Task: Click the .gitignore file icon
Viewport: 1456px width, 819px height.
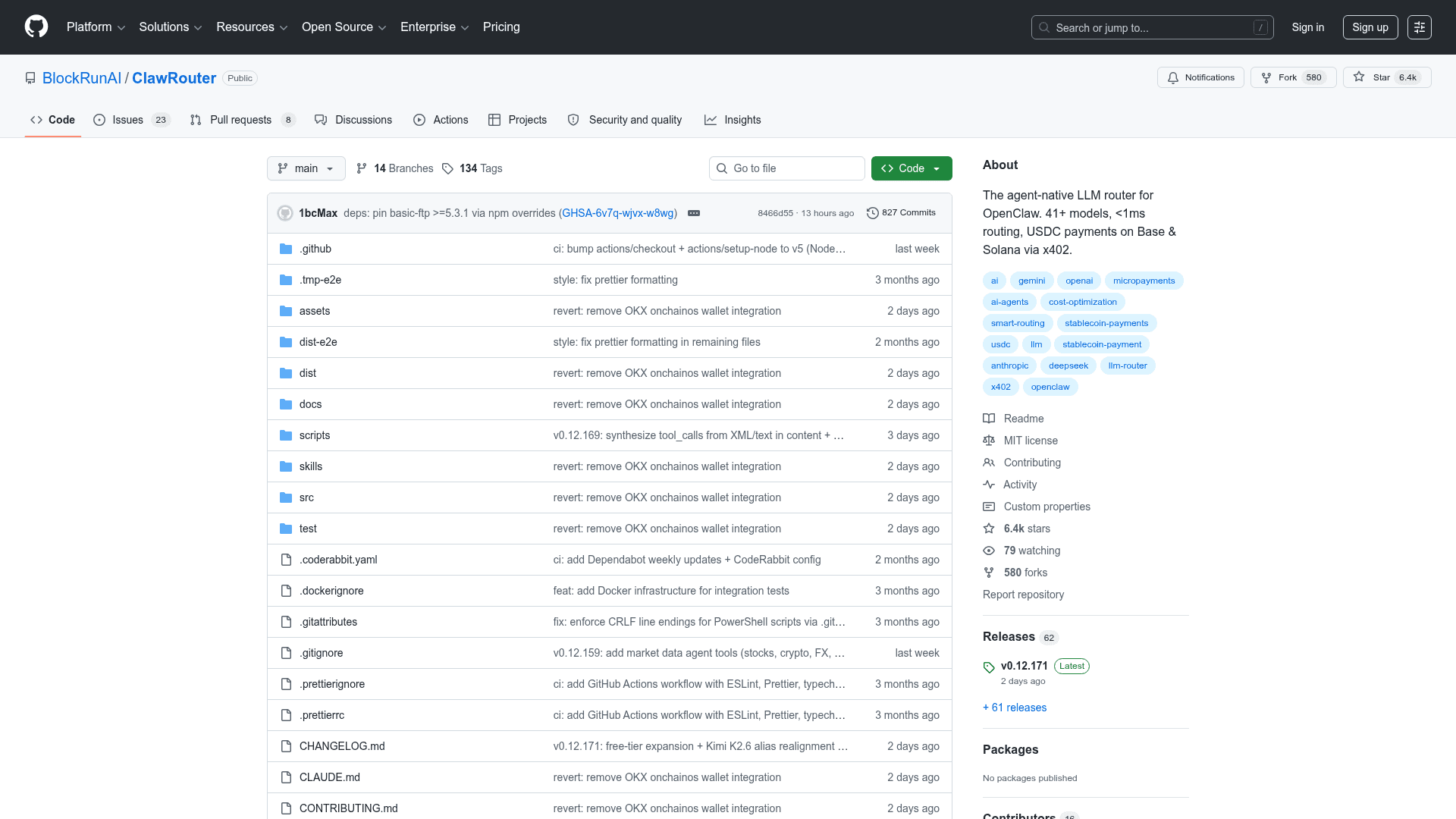Action: (x=286, y=653)
